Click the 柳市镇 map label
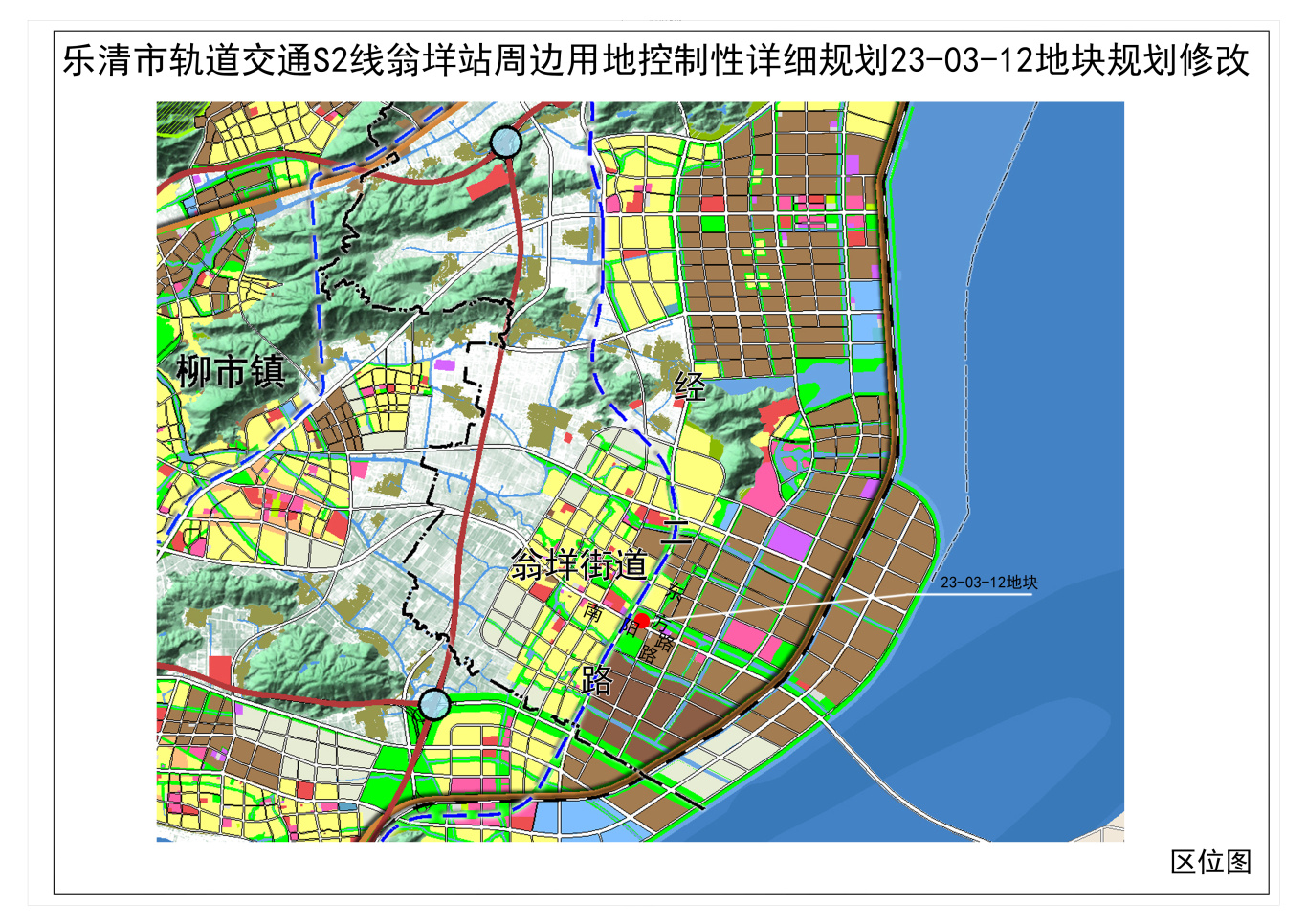1307x924 pixels. pos(230,371)
